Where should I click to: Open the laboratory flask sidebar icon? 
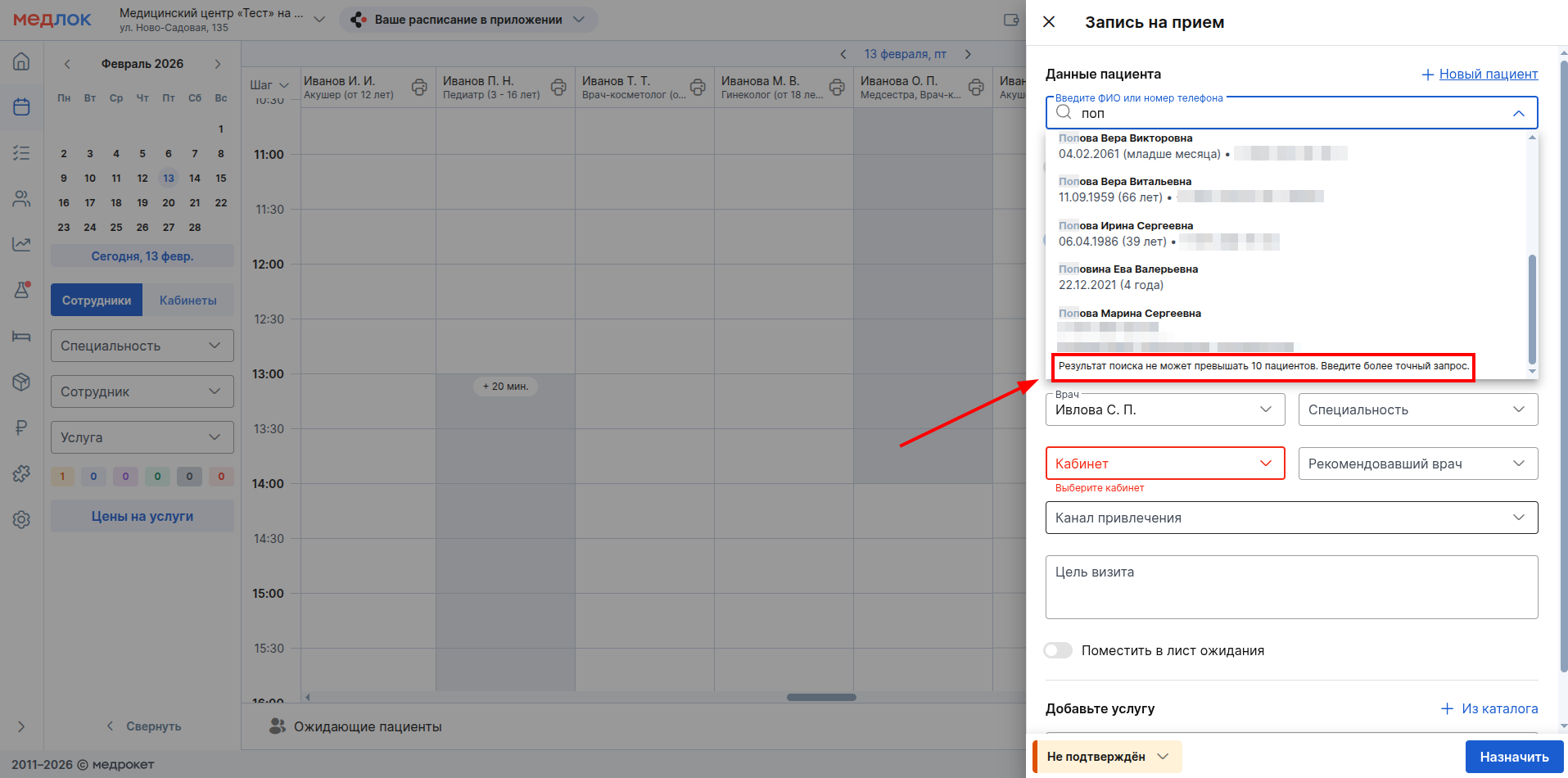[21, 290]
